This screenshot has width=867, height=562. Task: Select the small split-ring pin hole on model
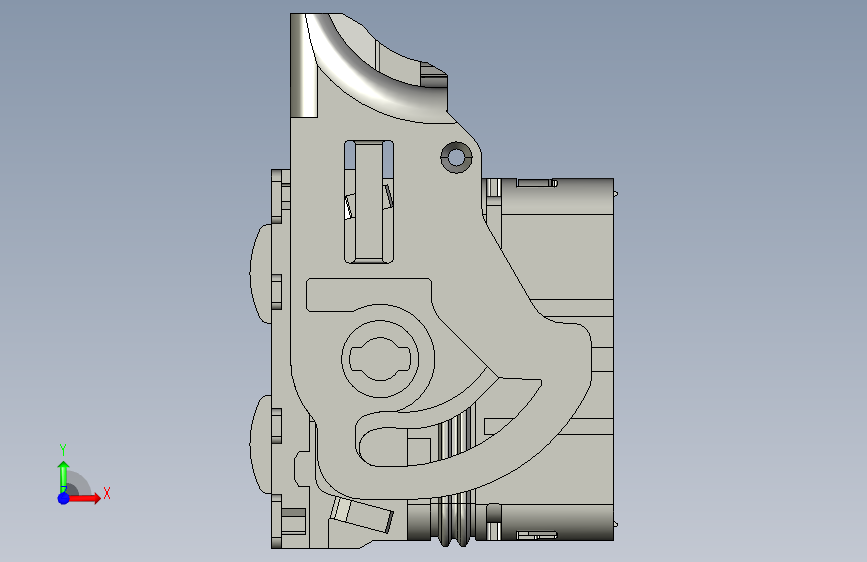tap(456, 157)
